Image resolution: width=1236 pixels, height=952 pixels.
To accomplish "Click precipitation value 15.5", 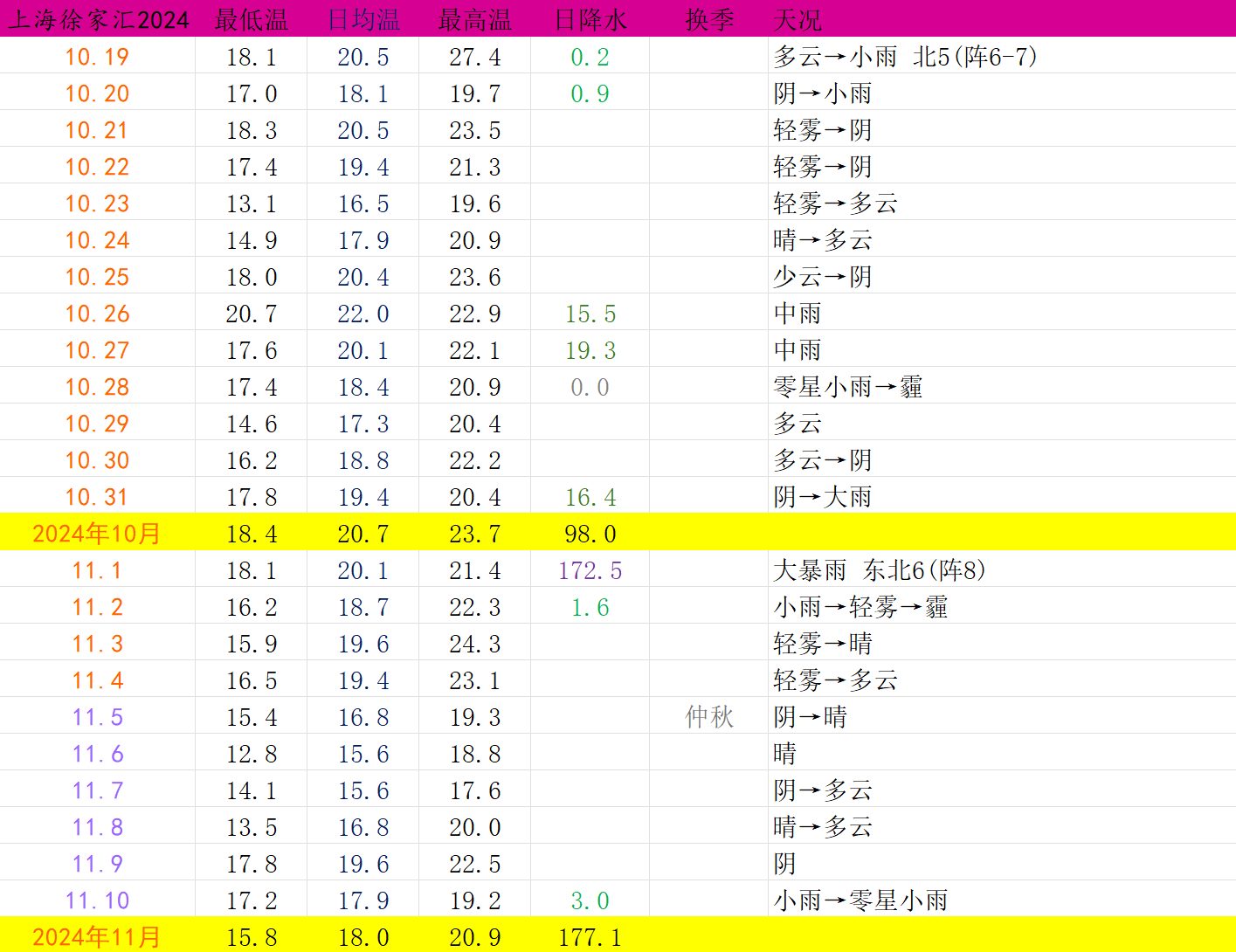I will tap(590, 314).
